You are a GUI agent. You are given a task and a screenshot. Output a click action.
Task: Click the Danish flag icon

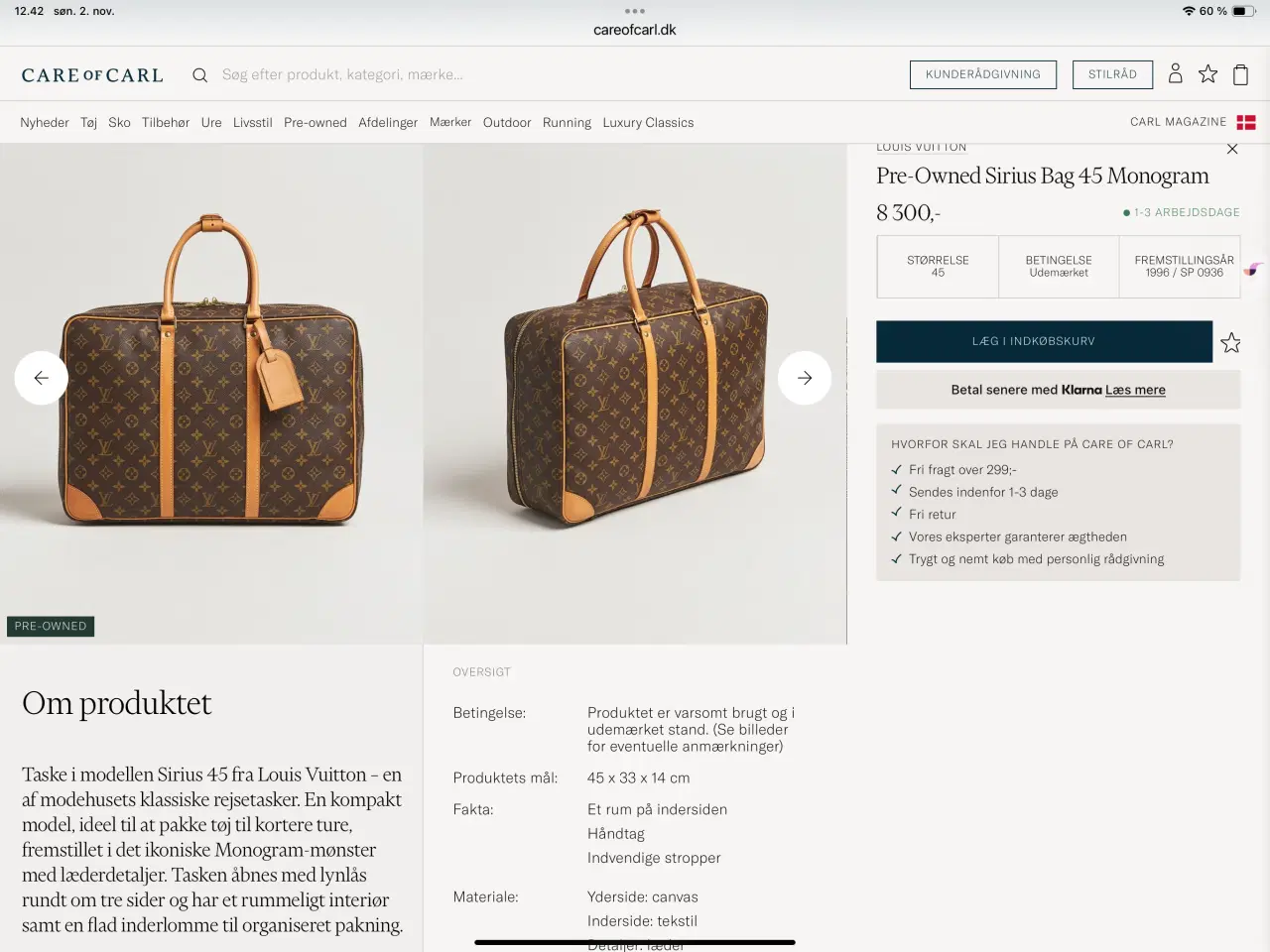click(1247, 122)
